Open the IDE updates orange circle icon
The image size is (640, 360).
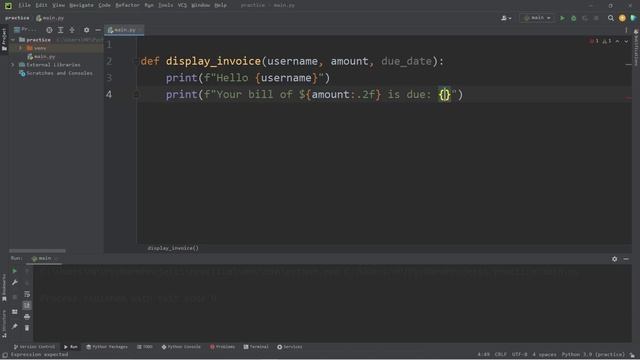[622, 18]
